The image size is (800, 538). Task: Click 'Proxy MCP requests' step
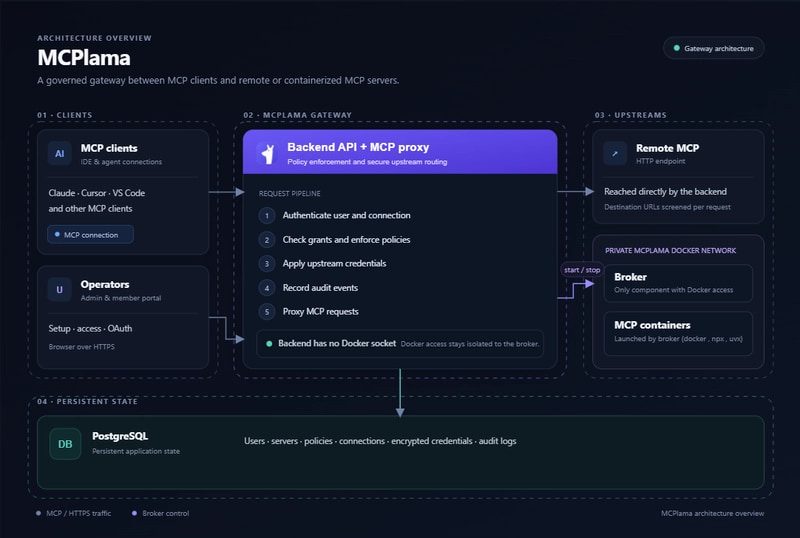pyautogui.click(x=321, y=312)
